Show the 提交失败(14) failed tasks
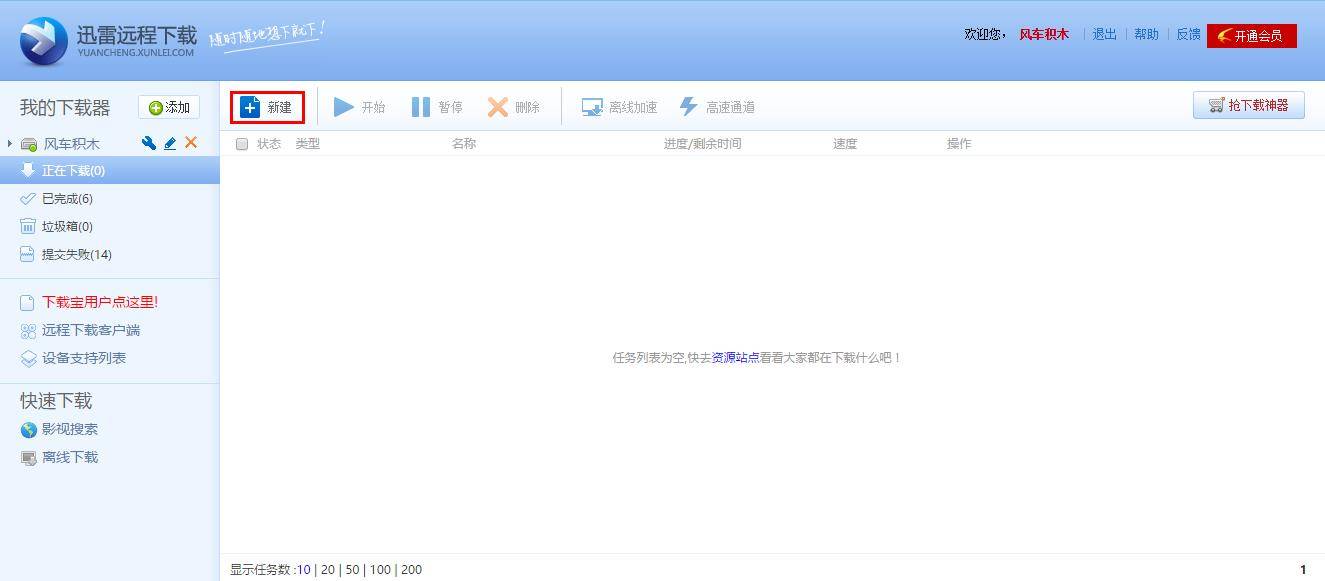This screenshot has height=581, width=1325. point(76,254)
